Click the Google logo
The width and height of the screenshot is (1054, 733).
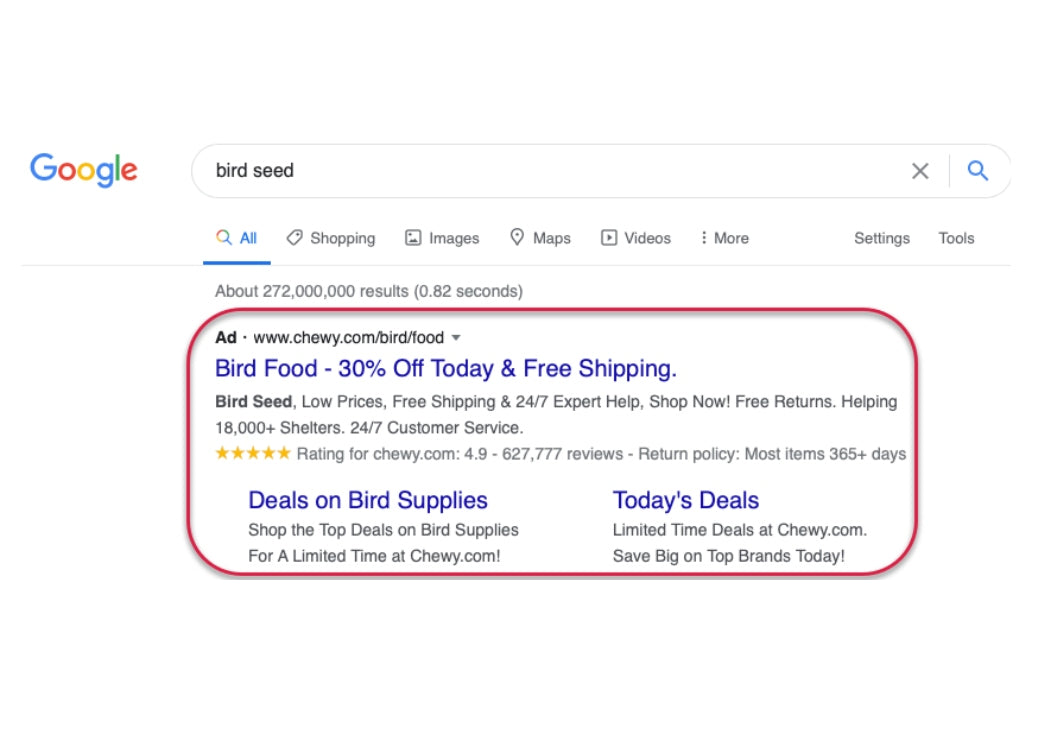coord(84,170)
